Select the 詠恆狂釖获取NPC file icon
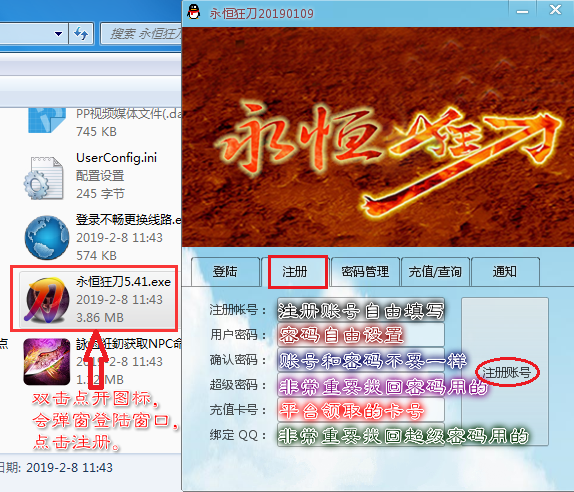Screen dimensions: 574x492 47,362
